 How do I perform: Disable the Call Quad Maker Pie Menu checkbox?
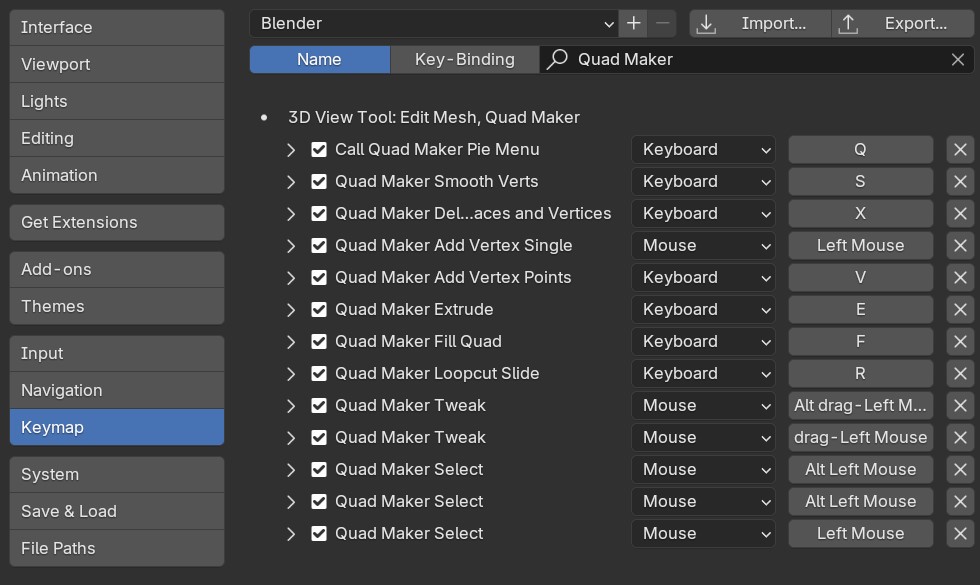[x=319, y=149]
